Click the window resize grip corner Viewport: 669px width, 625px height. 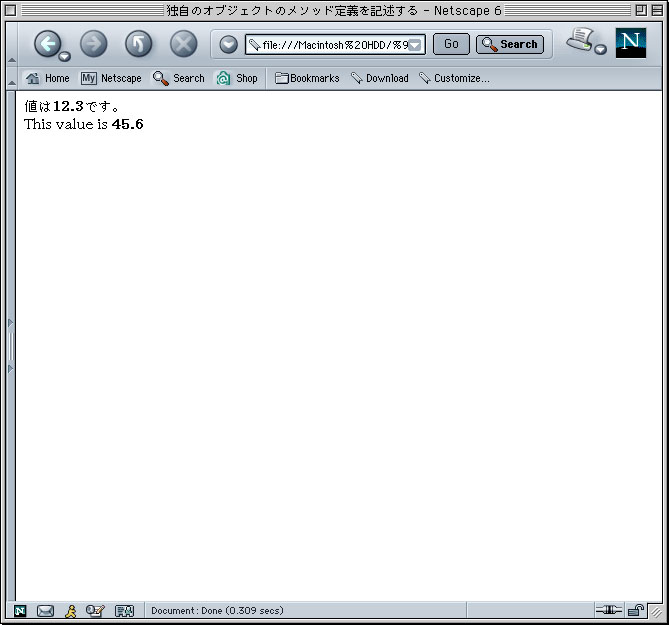656,612
